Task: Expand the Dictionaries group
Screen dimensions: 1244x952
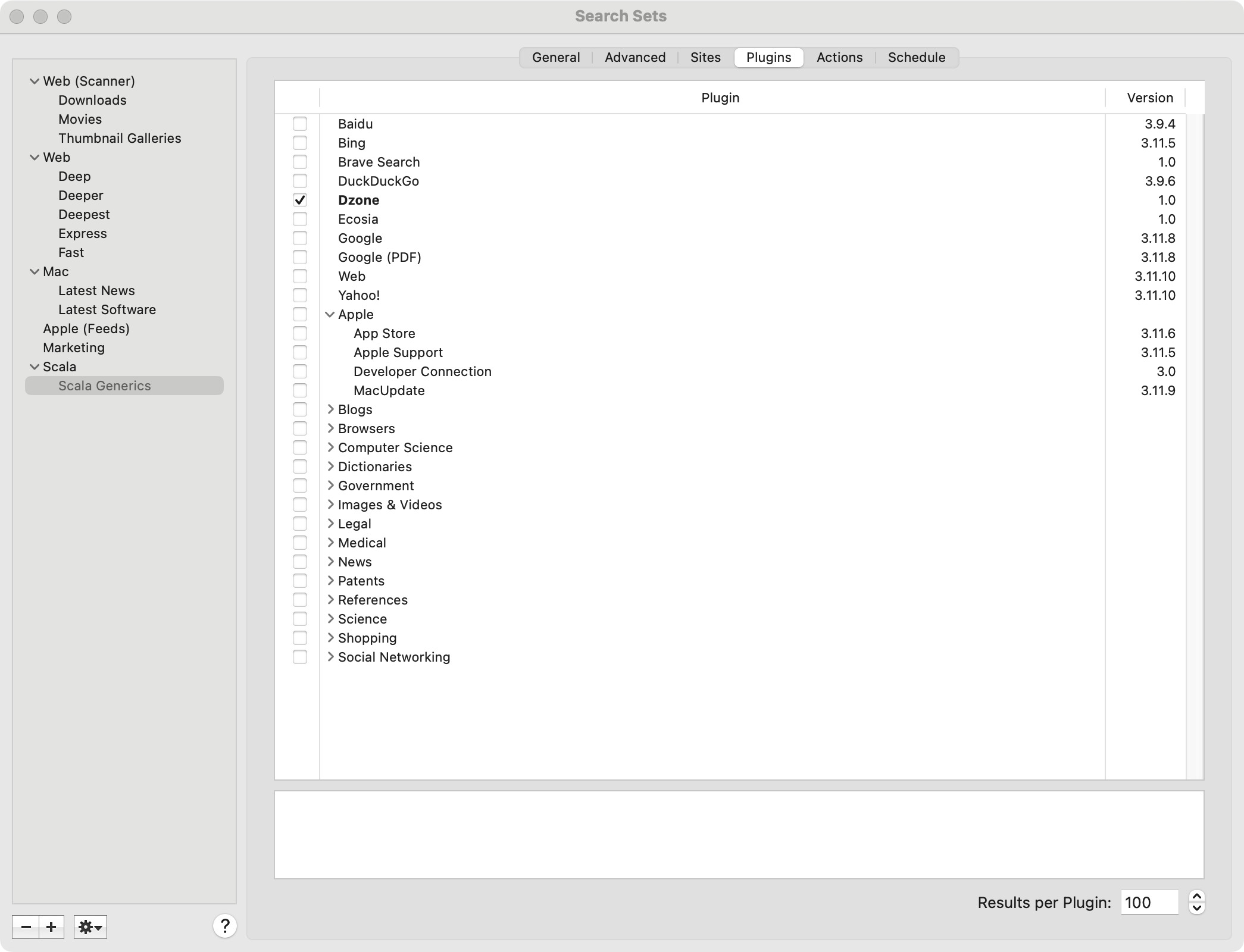Action: [330, 466]
